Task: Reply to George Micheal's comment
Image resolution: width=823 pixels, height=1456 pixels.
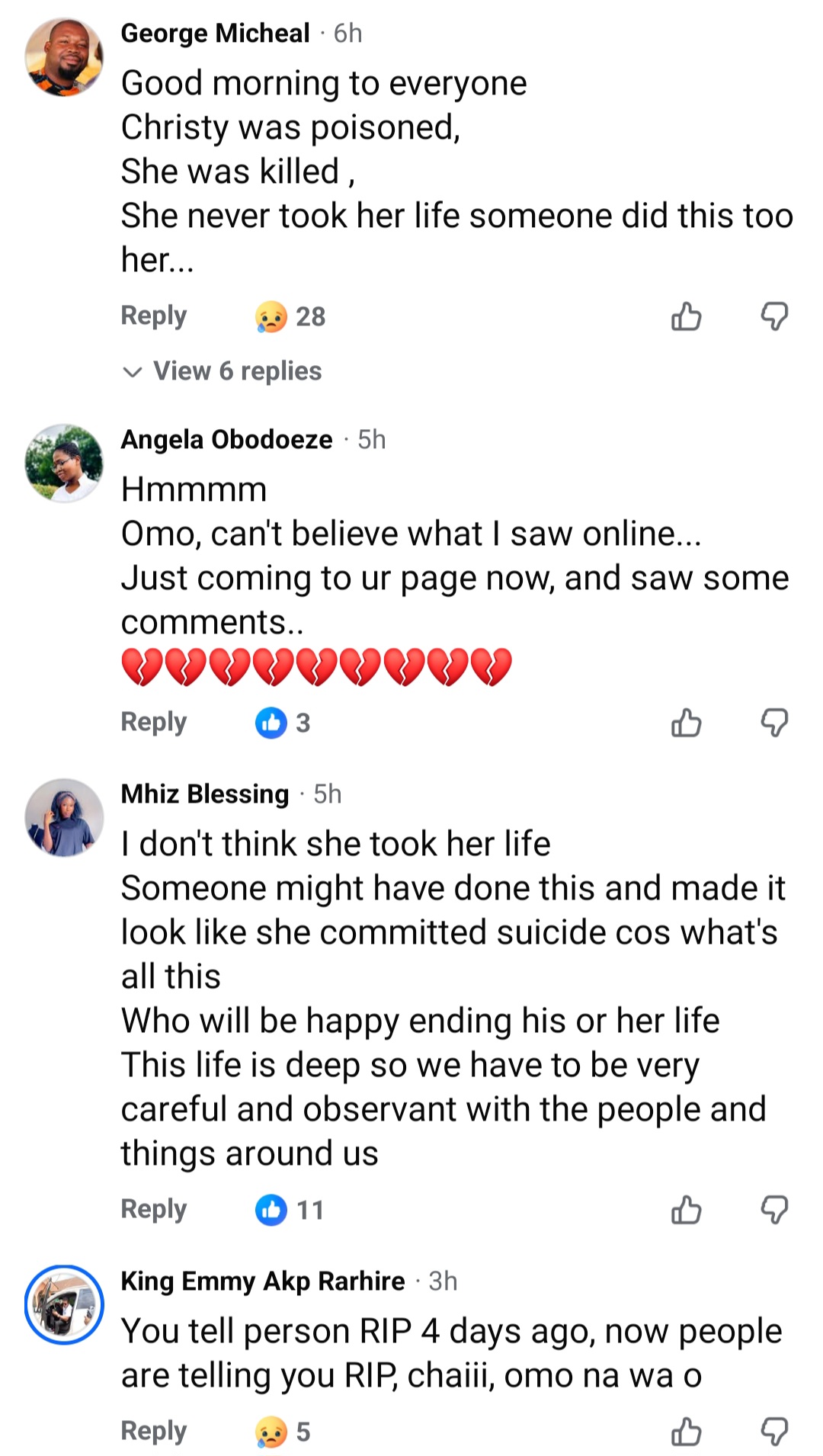Action: point(153,316)
